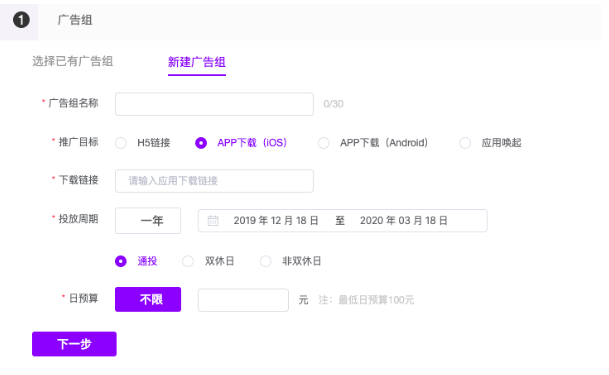The height and width of the screenshot is (375, 609).
Task: Select the 双休日 radio option
Action: point(188,261)
